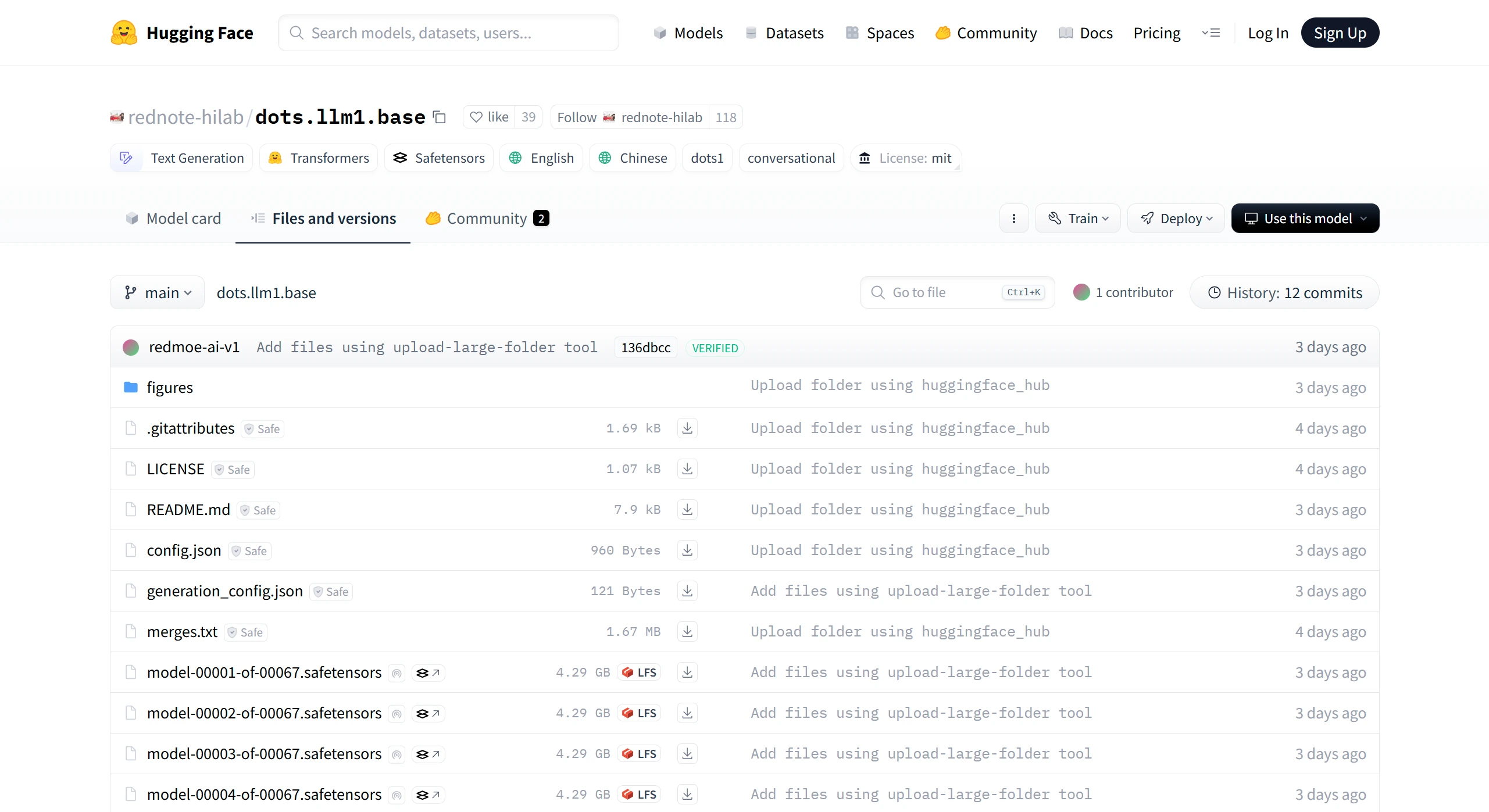
Task: Open pickle scan icon for model-00003 file
Action: [x=397, y=754]
